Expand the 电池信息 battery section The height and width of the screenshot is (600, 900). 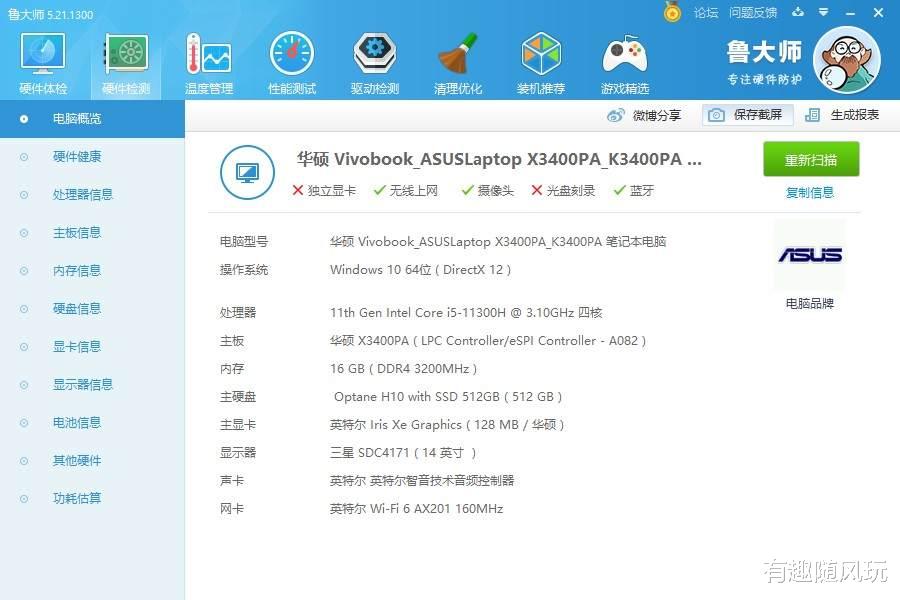pyautogui.click(x=78, y=422)
